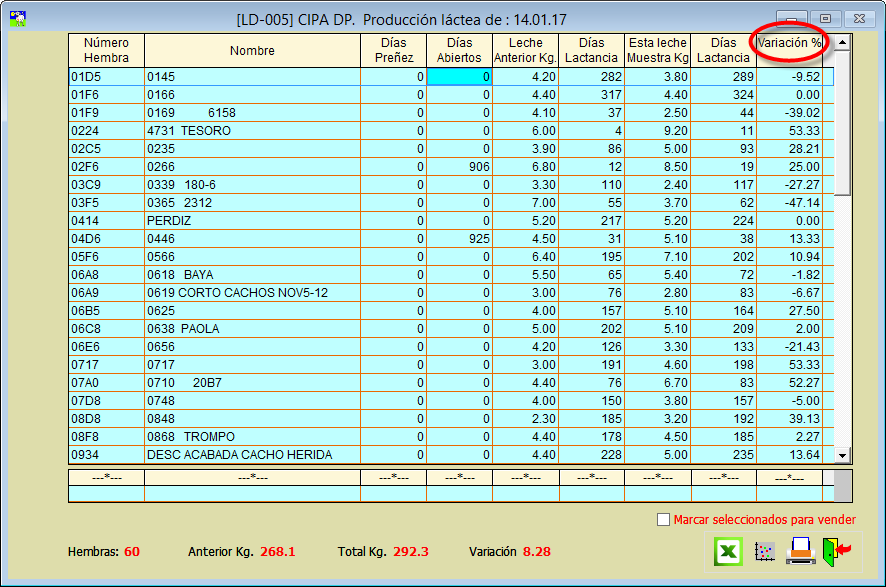
Task: Exit using the green door icon
Action: click(x=834, y=551)
